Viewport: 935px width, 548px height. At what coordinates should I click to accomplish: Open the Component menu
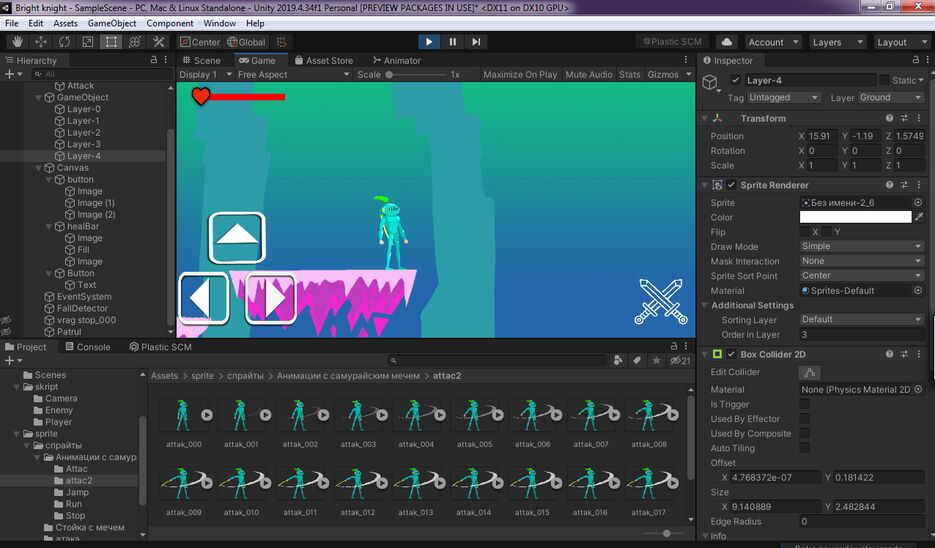click(x=170, y=23)
